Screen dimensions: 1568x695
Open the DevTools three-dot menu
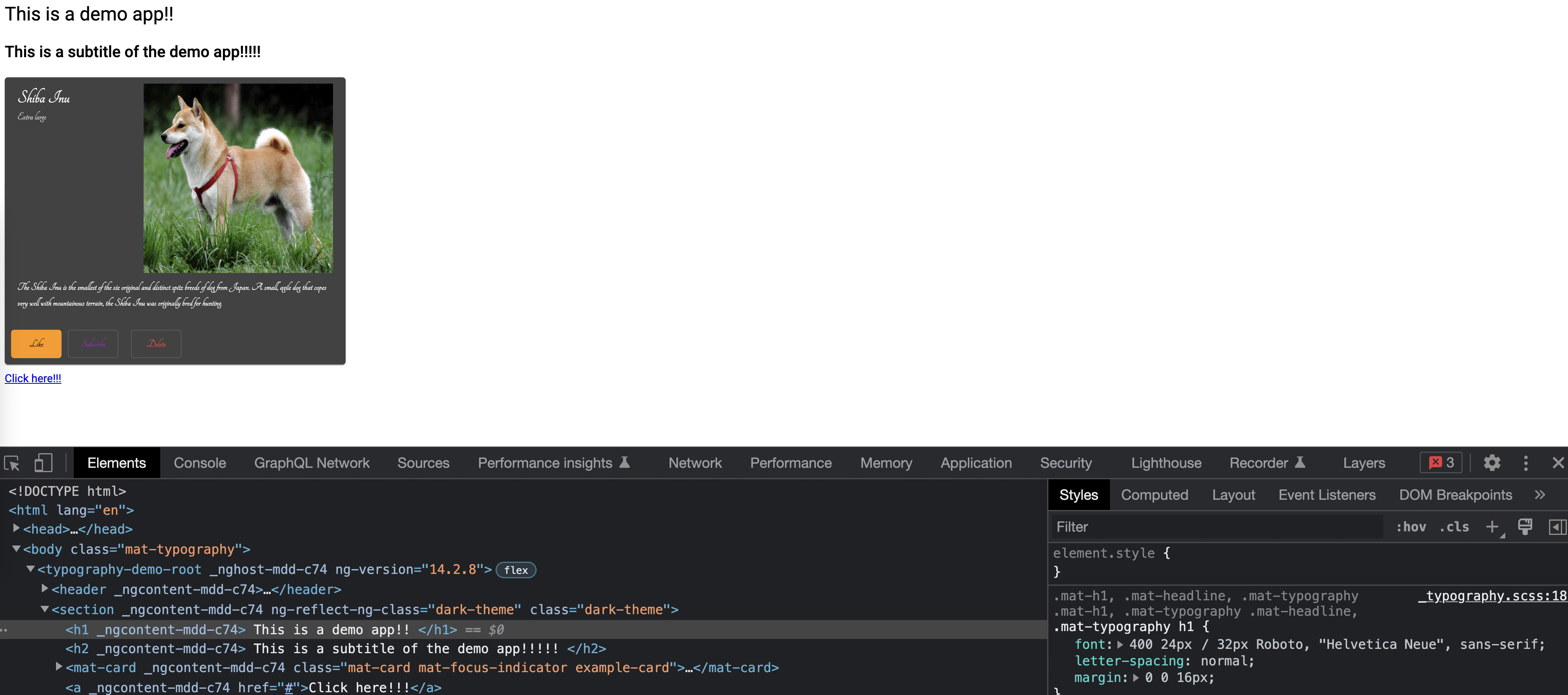coord(1525,463)
